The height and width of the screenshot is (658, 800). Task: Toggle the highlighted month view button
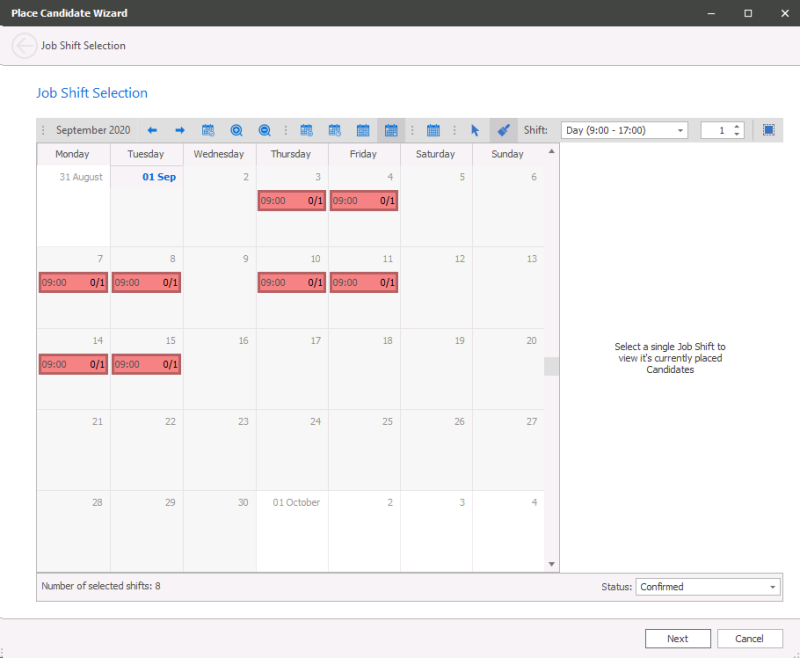[x=391, y=130]
